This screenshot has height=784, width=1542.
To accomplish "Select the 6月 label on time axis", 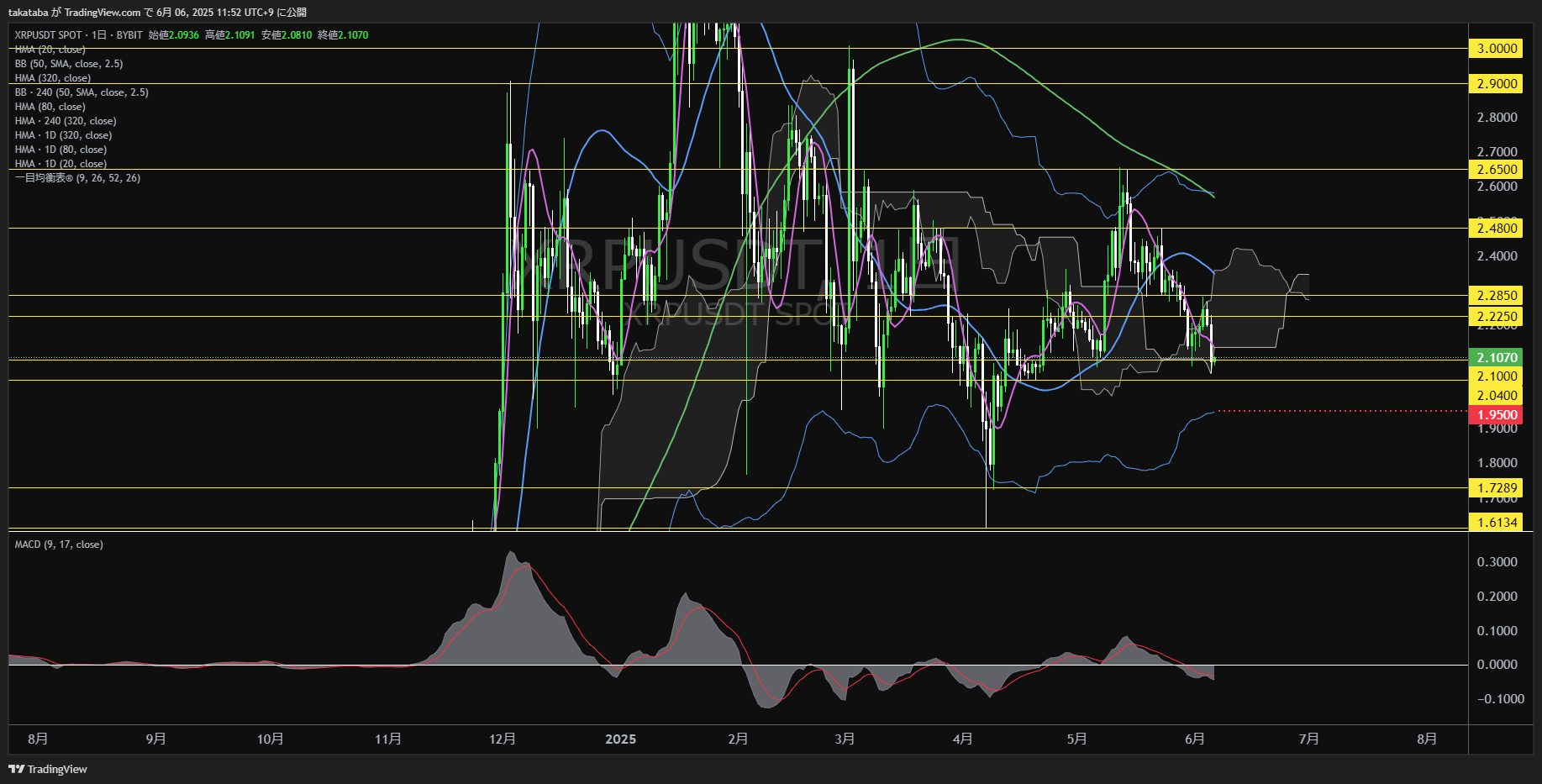I will pos(1194,739).
